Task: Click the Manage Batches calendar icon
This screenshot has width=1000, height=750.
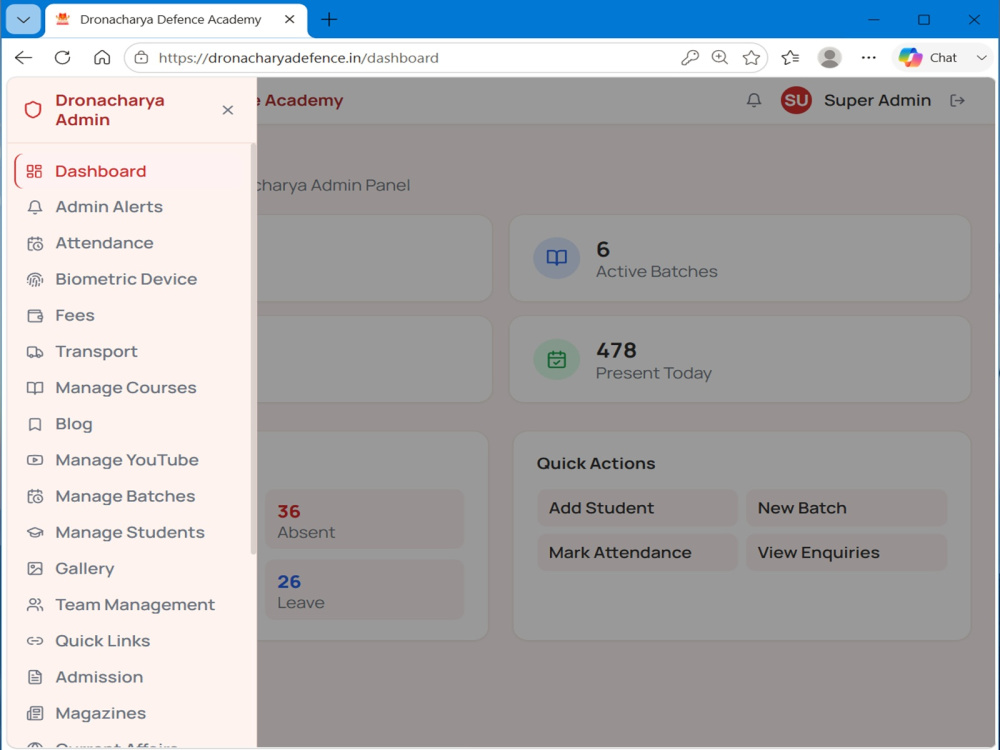Action: 34,496
